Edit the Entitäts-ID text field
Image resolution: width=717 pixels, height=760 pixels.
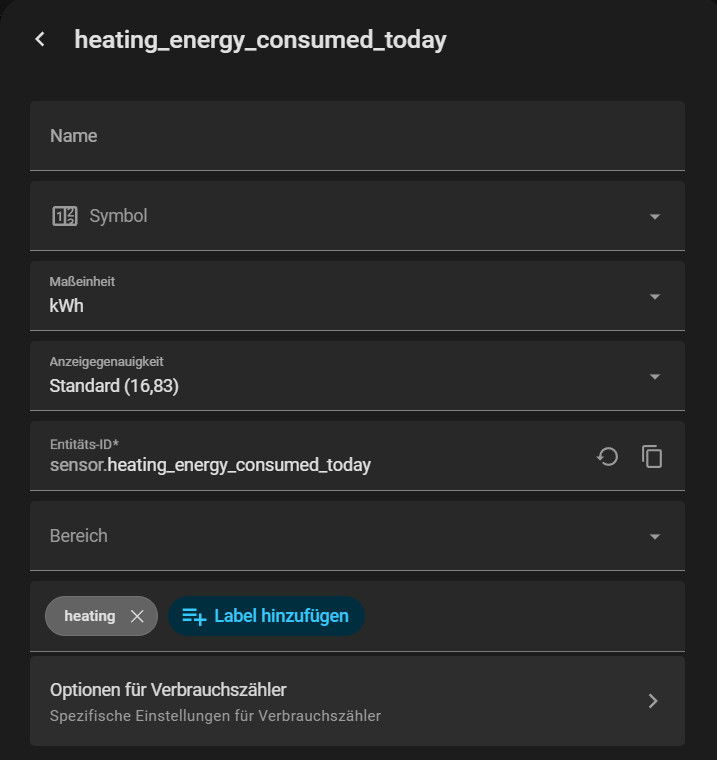point(300,465)
